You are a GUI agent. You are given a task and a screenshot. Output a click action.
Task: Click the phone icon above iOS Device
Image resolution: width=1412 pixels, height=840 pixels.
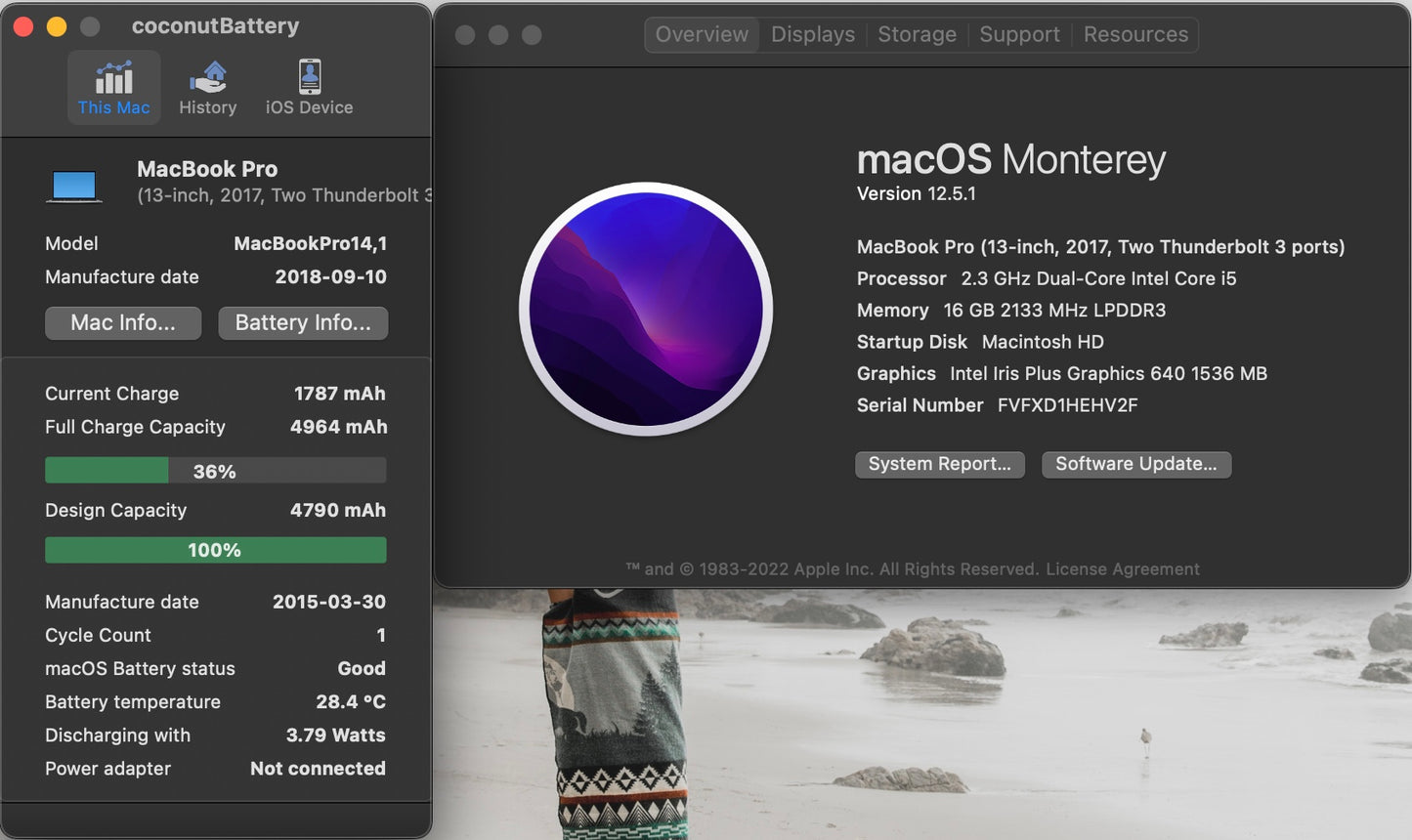tap(308, 75)
